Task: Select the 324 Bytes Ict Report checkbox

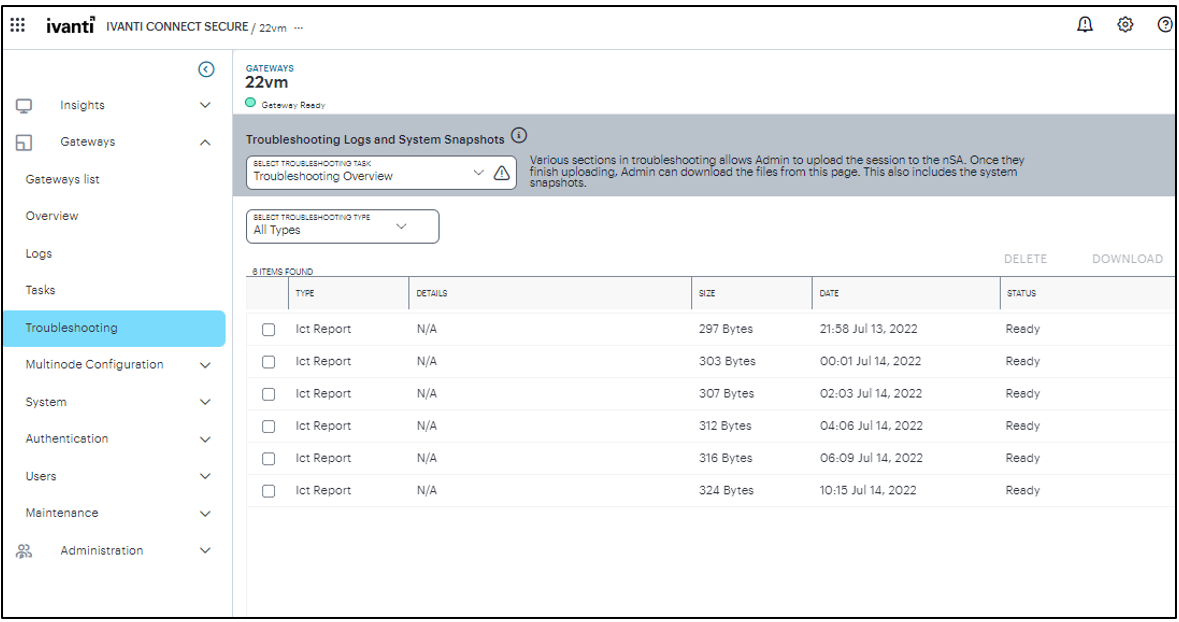Action: coord(268,490)
